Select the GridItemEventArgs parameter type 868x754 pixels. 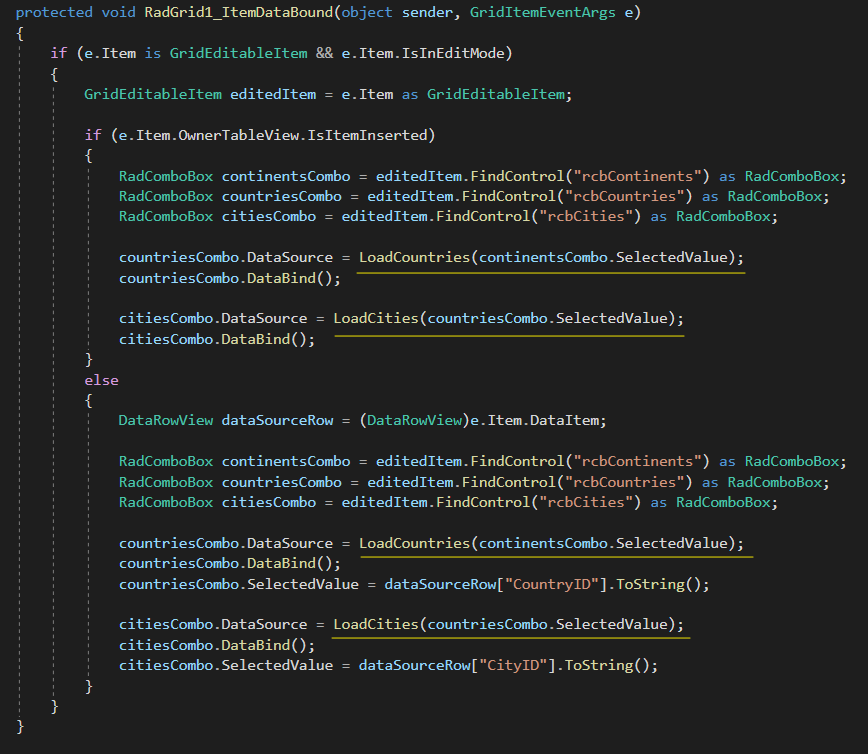(542, 13)
